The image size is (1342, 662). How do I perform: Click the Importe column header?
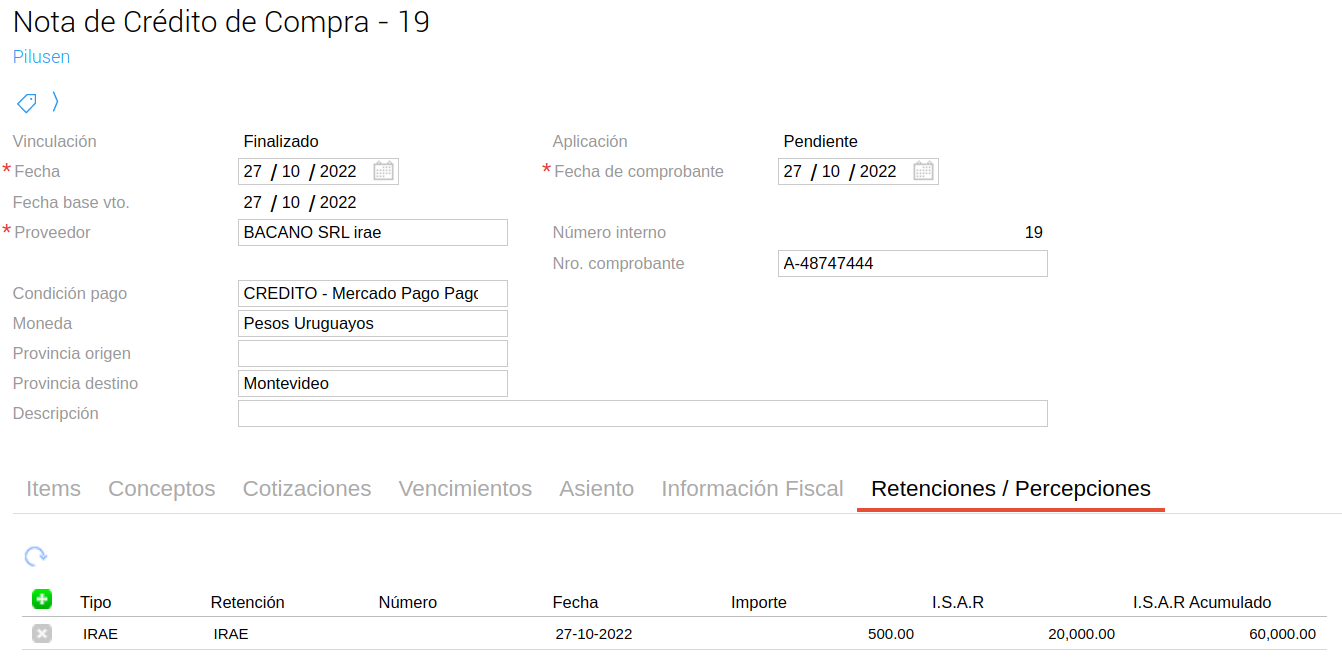click(759, 602)
